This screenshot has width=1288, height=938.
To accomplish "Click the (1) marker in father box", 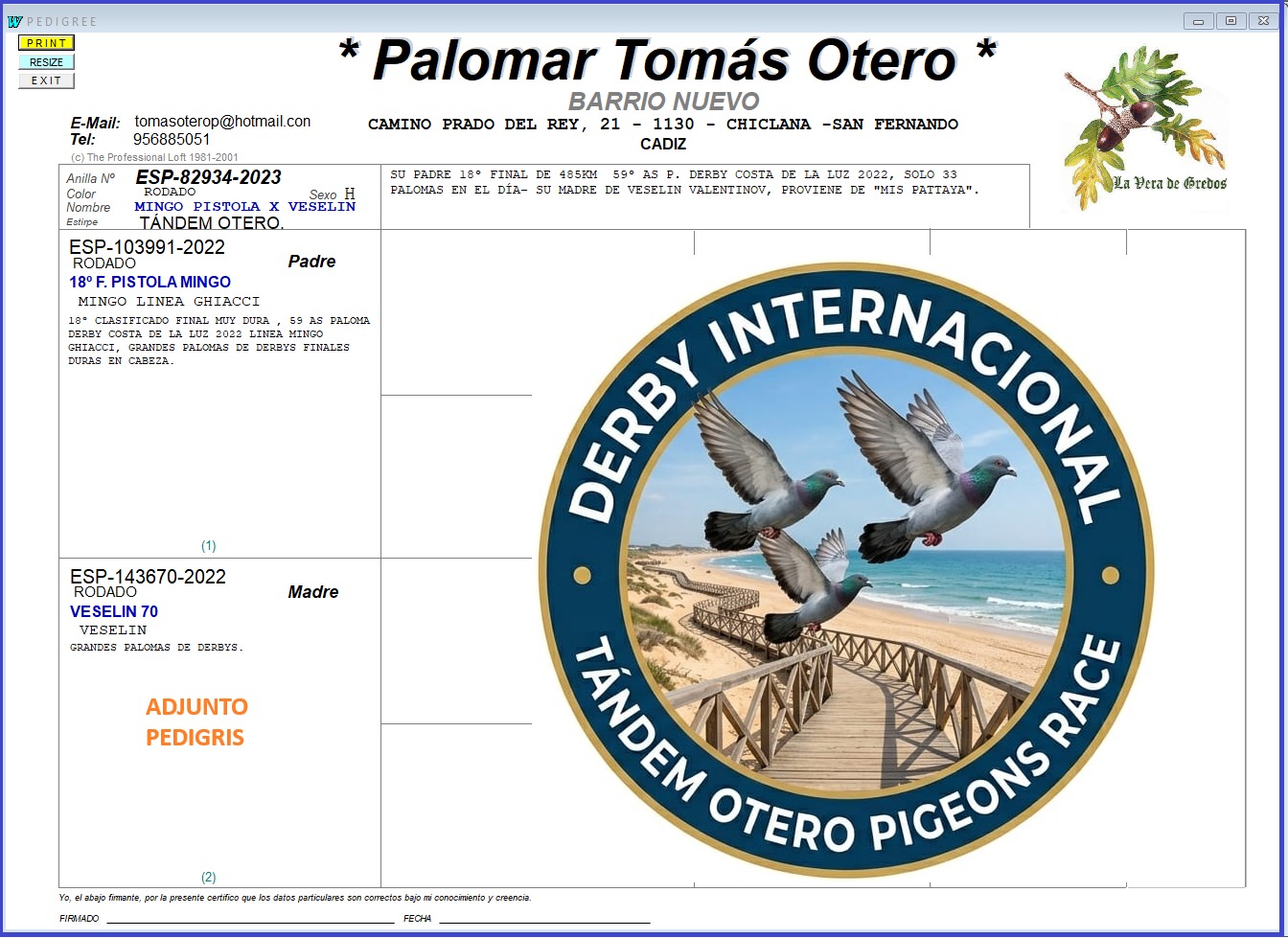I will point(208,546).
